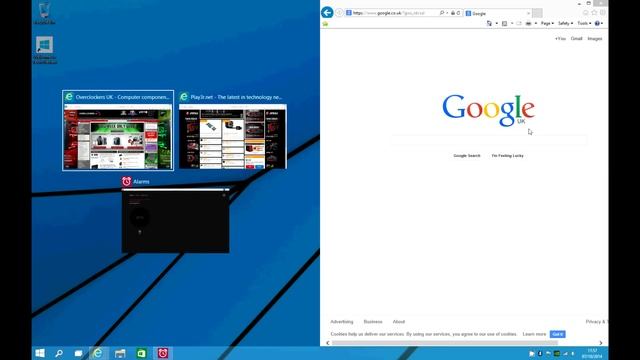Select the Google tab in Internet Explorer
This screenshot has height=360, width=640.
(497, 13)
